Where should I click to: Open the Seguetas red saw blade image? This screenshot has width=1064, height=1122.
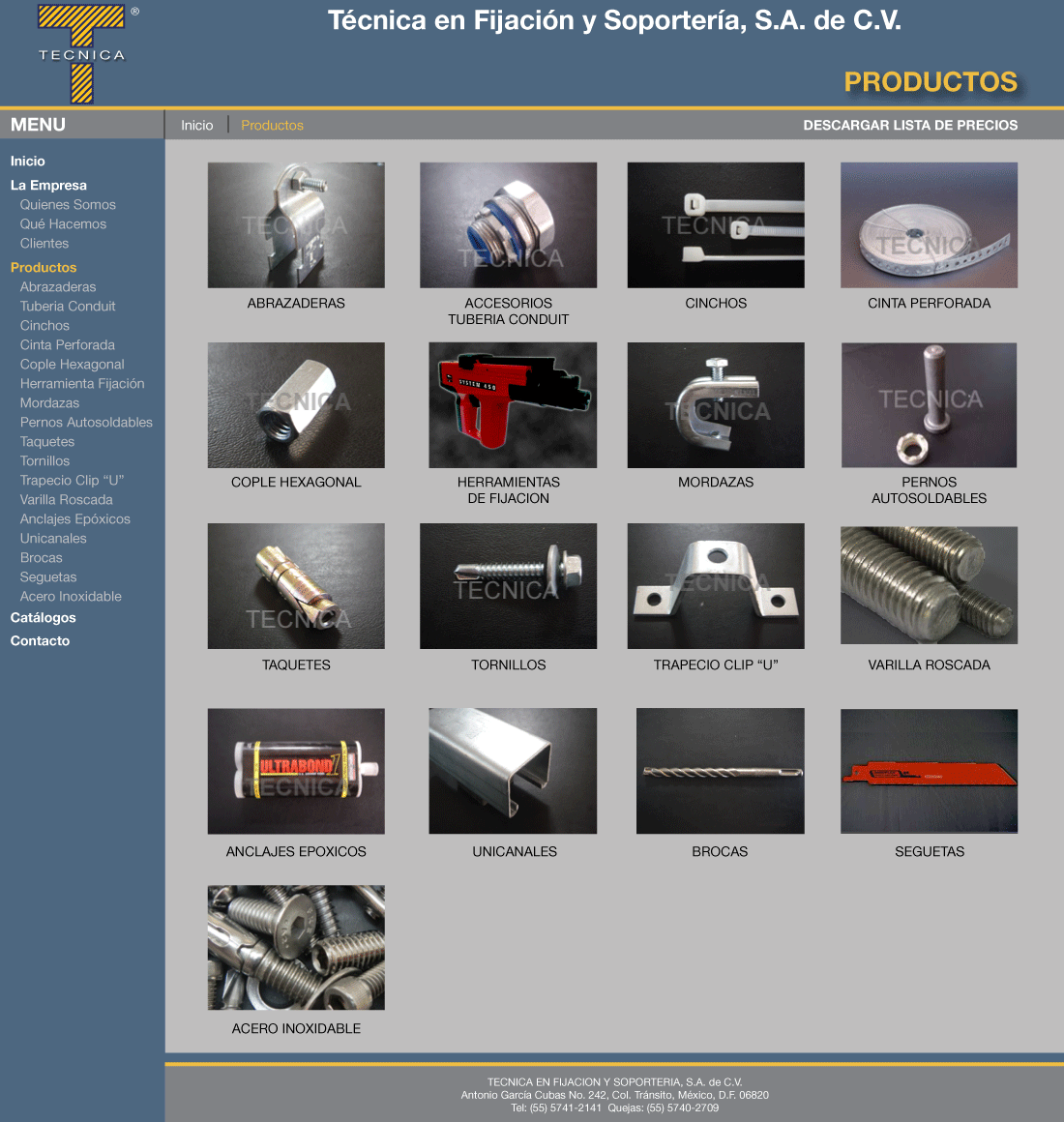click(929, 771)
